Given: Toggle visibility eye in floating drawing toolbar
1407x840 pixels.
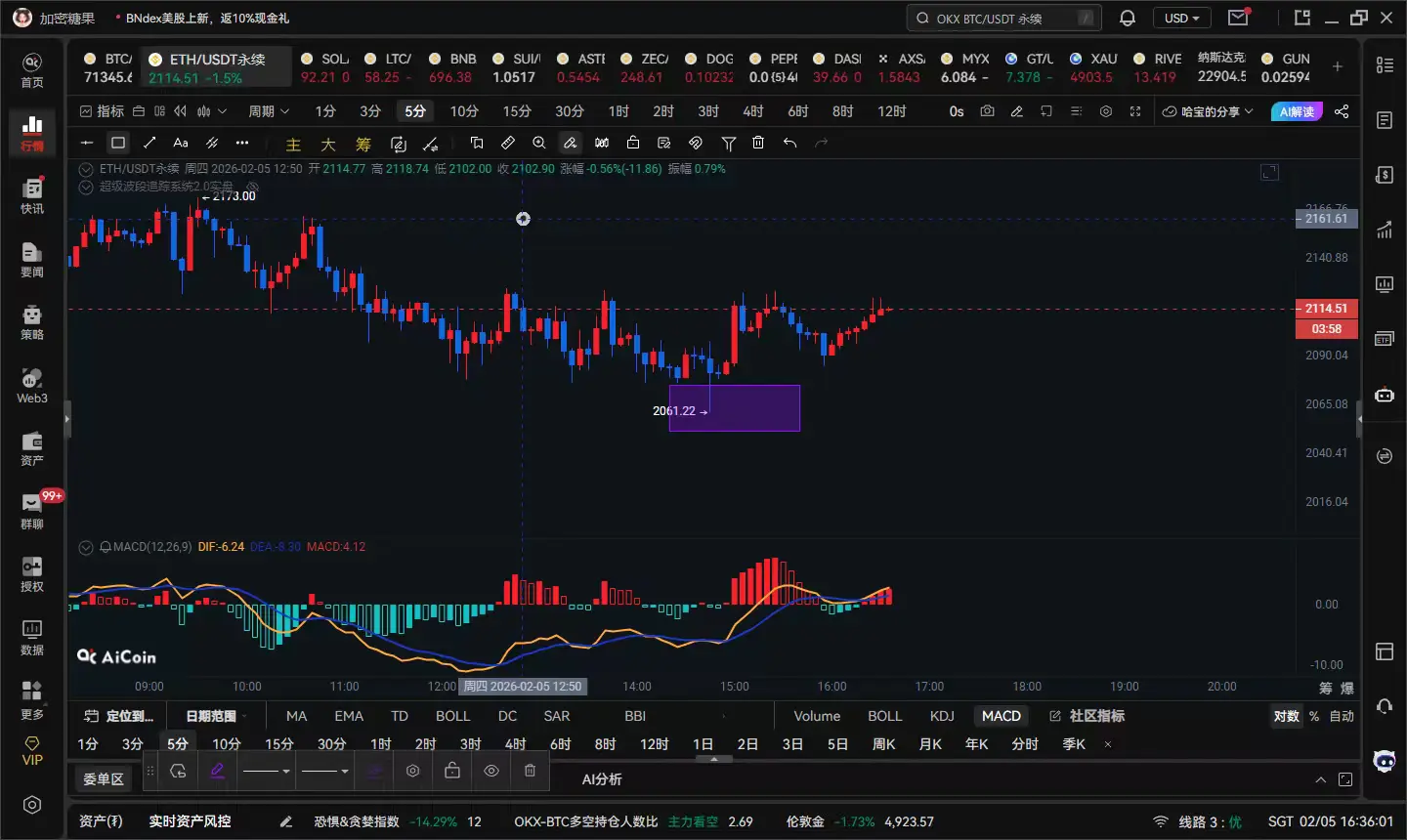Looking at the screenshot, I should coord(491,771).
